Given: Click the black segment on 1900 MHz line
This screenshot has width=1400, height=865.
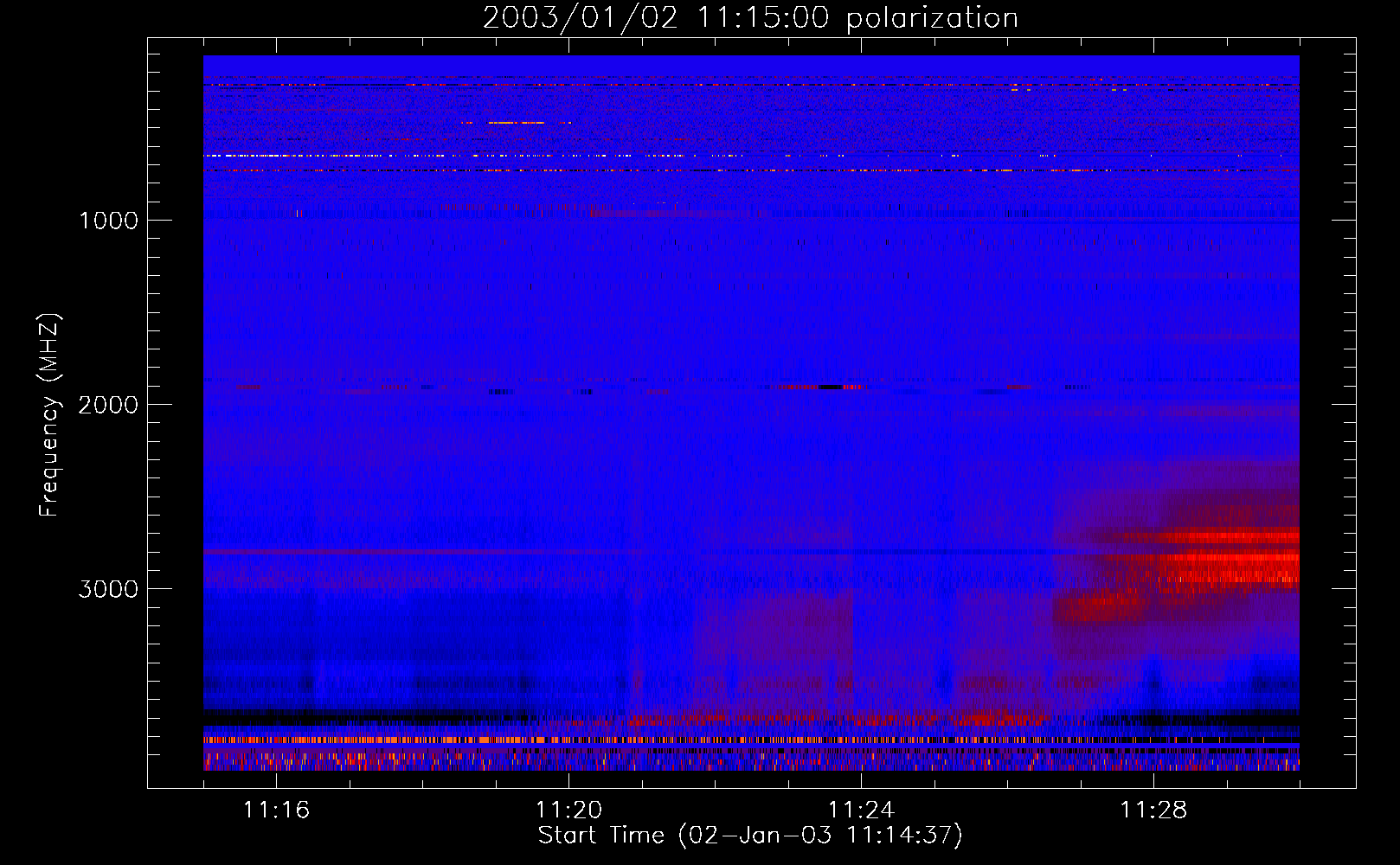Looking at the screenshot, I should click(x=831, y=387).
